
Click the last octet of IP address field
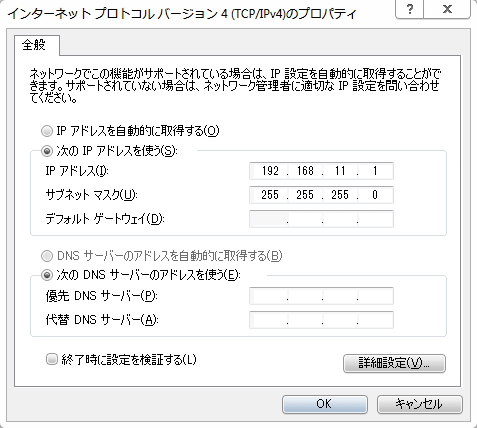click(375, 171)
